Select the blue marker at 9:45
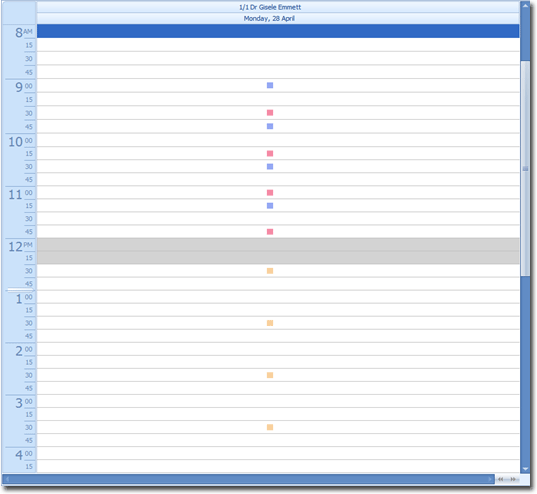 pos(270,126)
